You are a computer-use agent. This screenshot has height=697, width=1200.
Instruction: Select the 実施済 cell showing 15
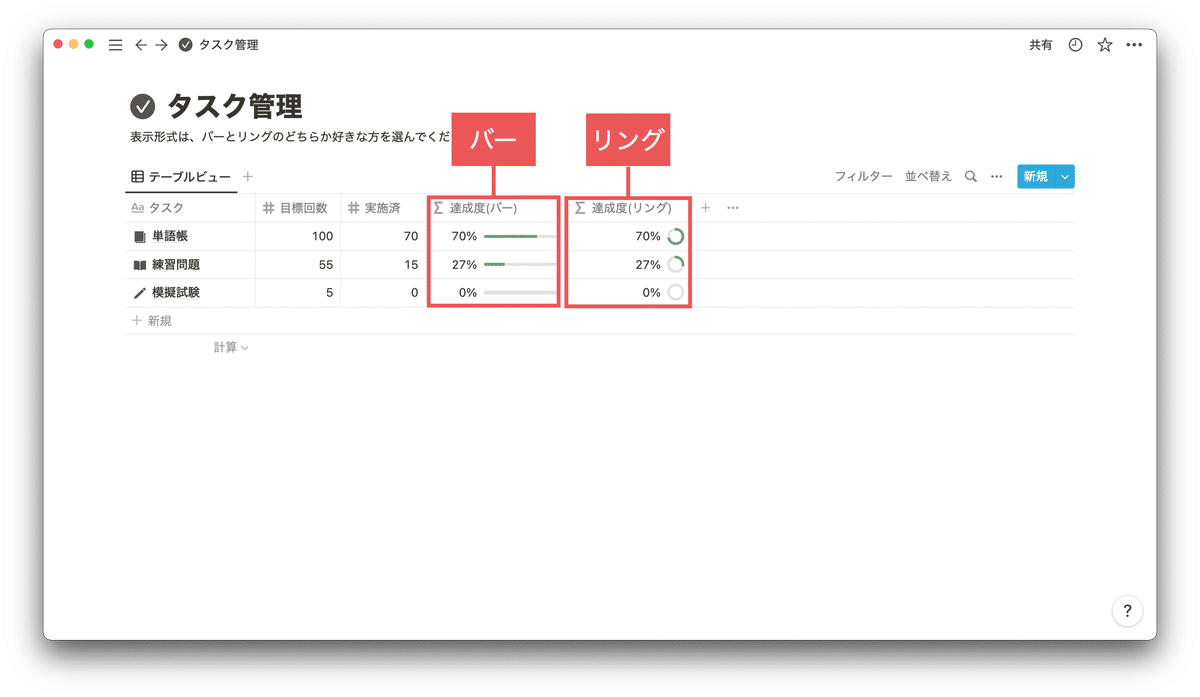tap(383, 265)
